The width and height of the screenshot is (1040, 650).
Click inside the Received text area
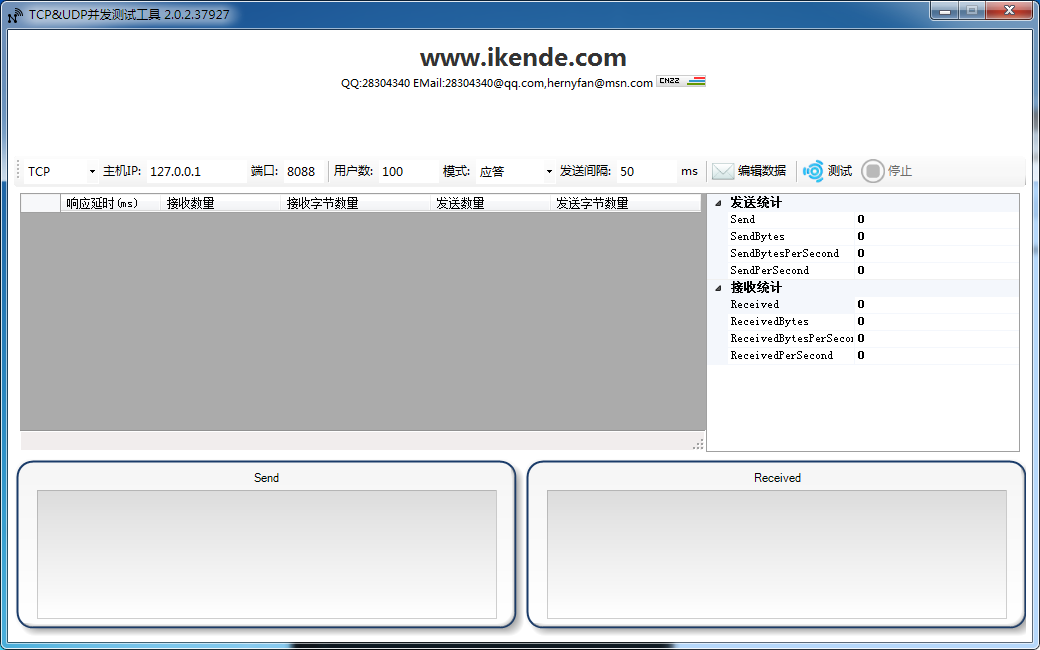(x=777, y=553)
